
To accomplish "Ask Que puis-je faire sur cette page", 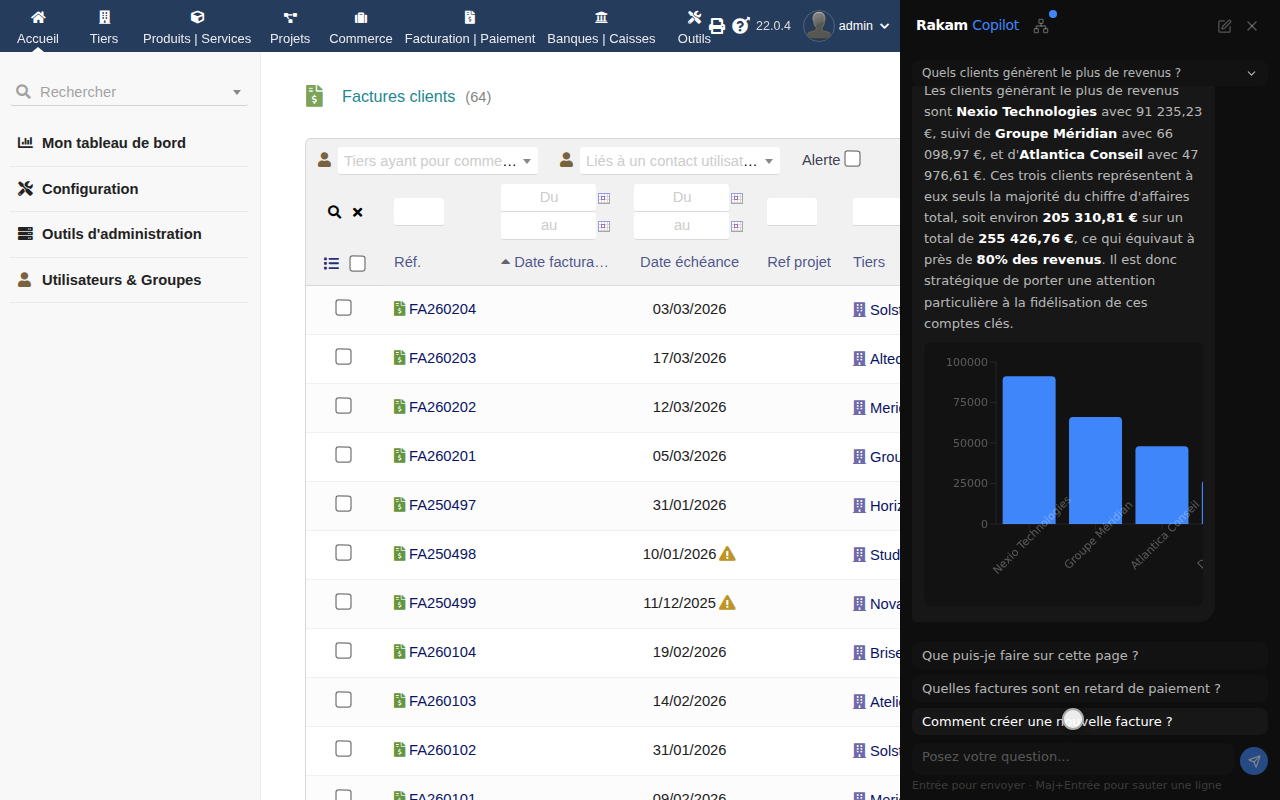I will (x=1090, y=656).
